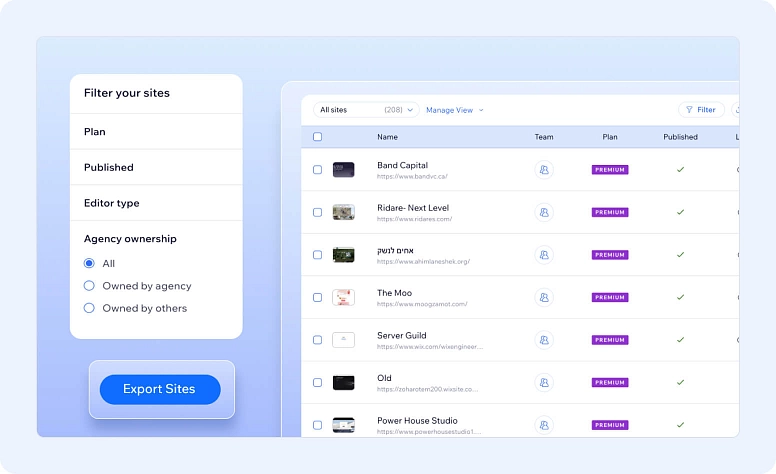Click the published checkmark for Old site
Viewport: 776px width, 474px height.
(680, 382)
